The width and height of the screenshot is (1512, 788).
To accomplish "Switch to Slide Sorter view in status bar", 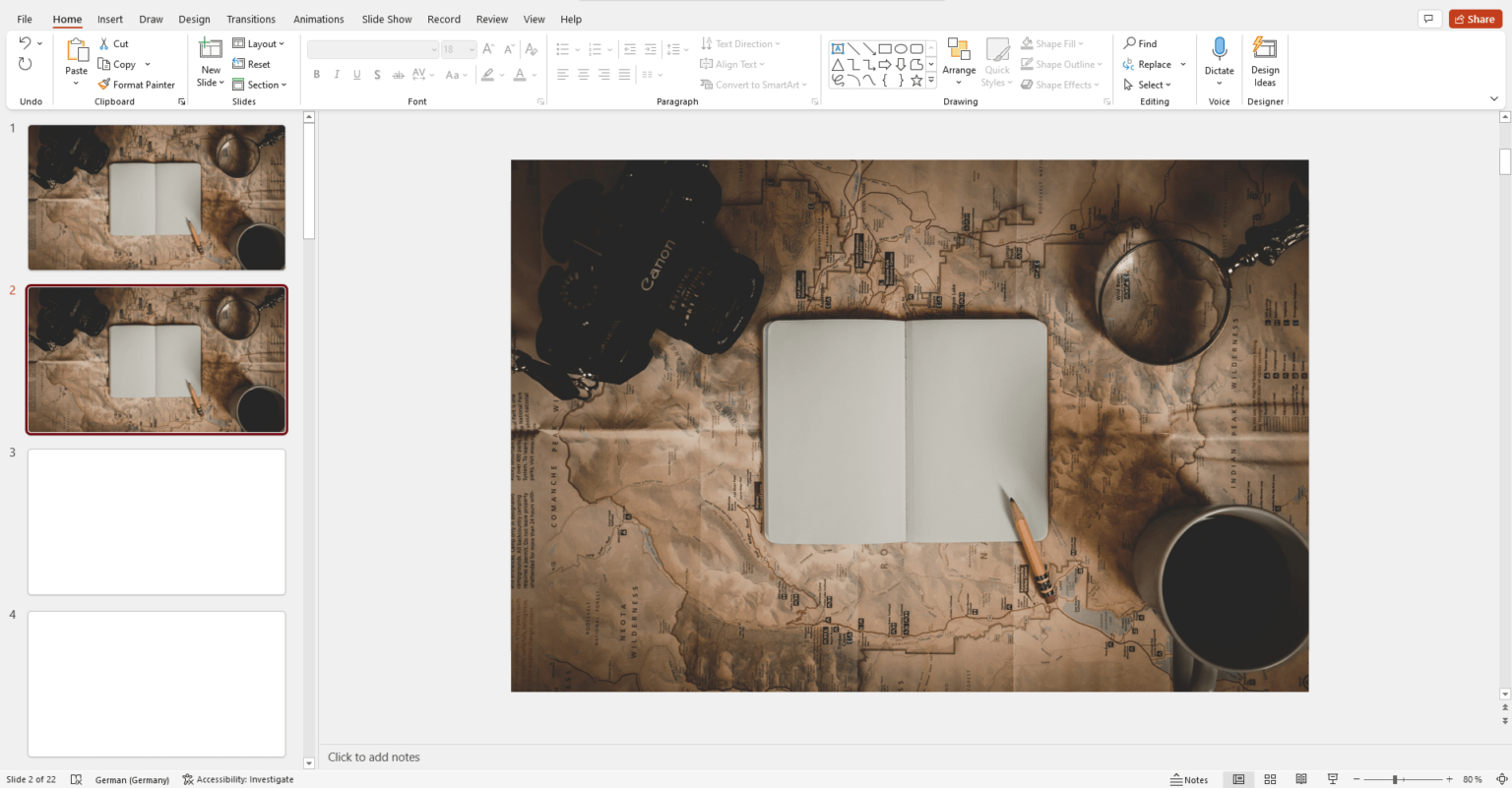I will (1270, 778).
